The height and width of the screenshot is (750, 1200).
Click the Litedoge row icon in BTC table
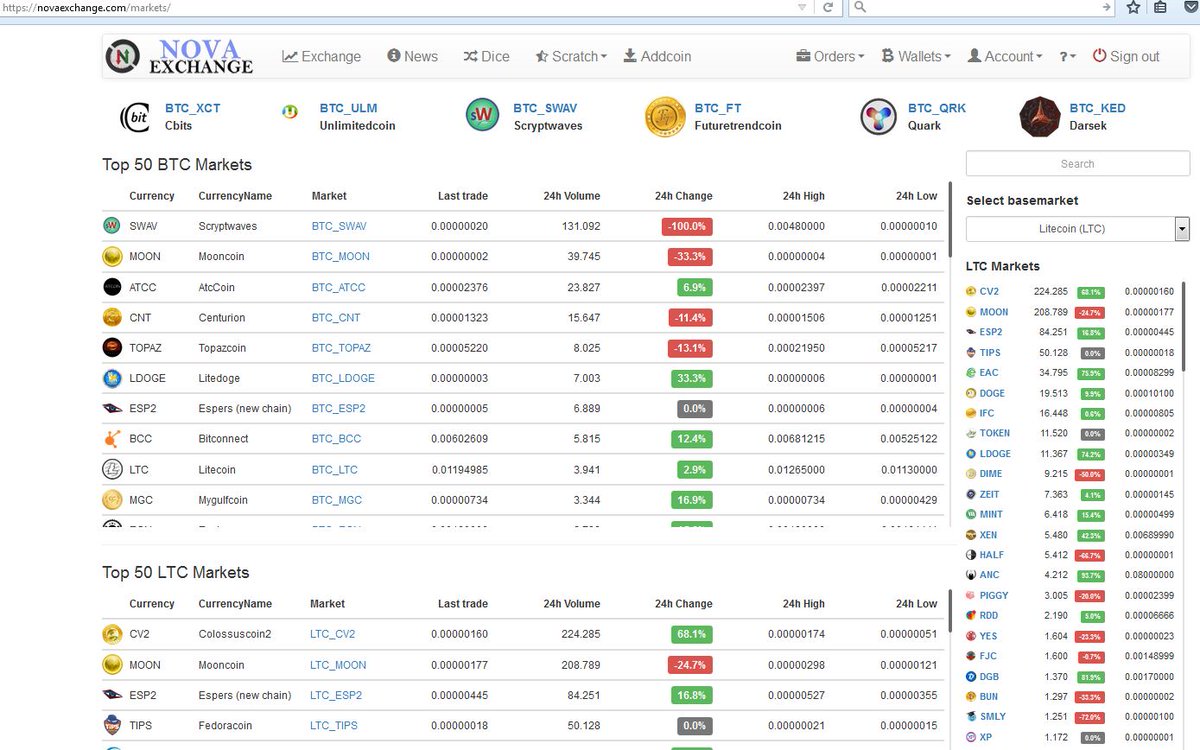[112, 378]
